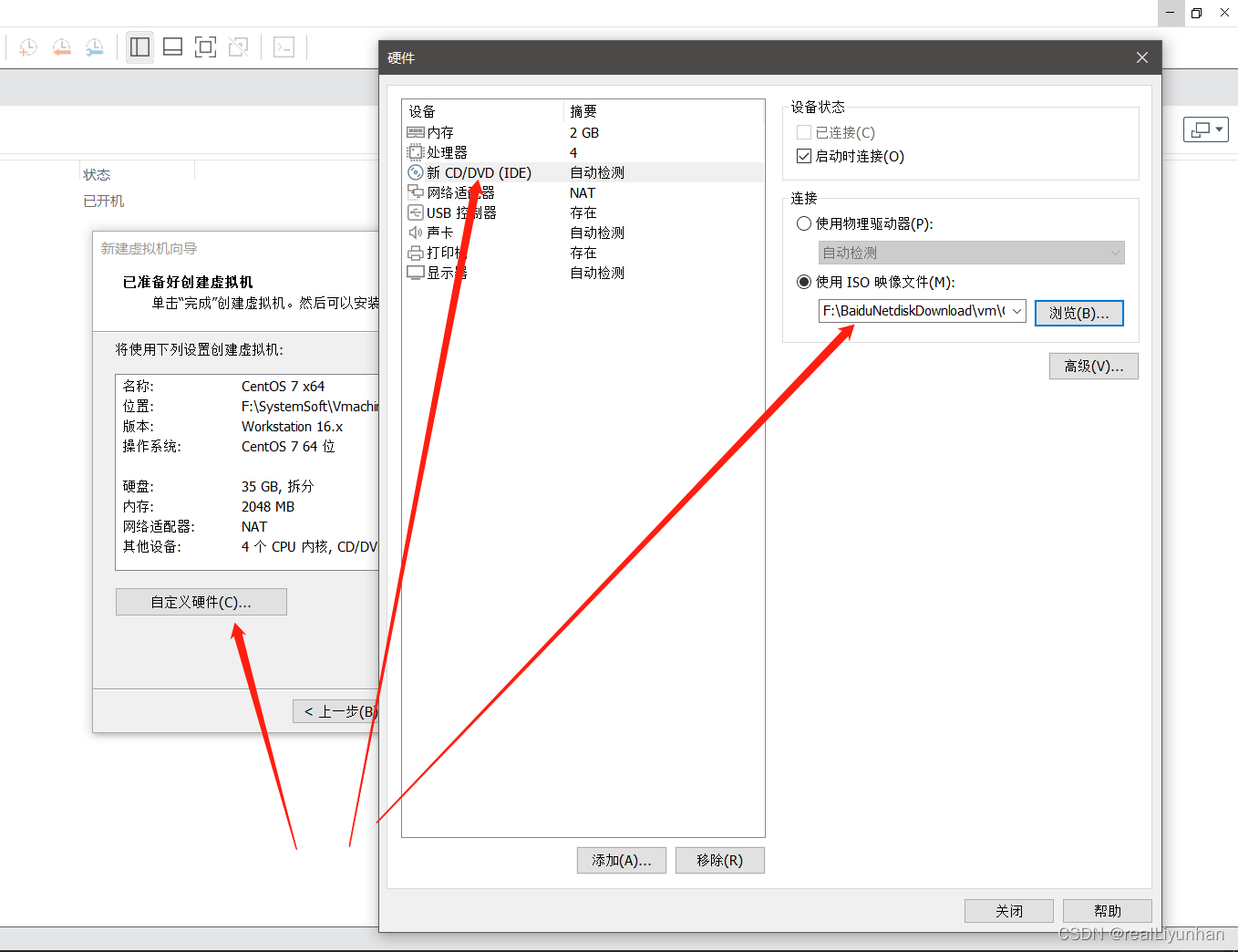The width and height of the screenshot is (1238, 952).
Task: Toggle the library panel layout icon
Action: coord(139,47)
